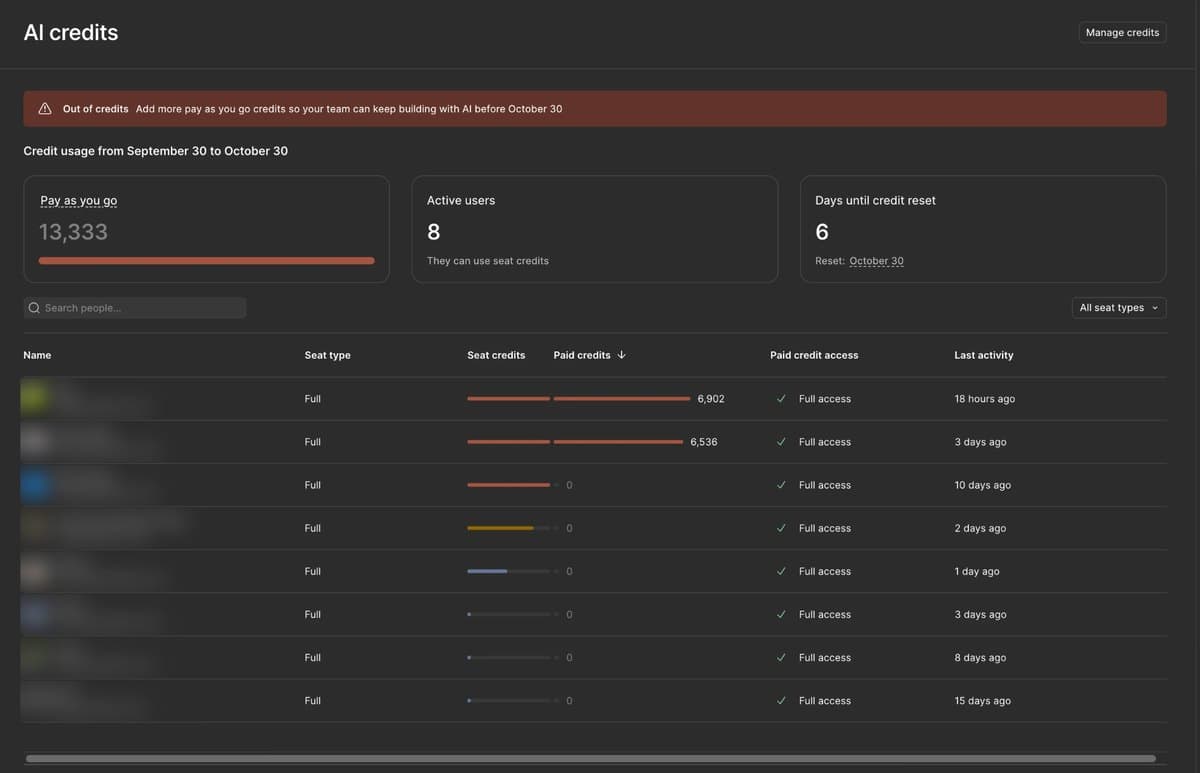This screenshot has height=773, width=1200.
Task: Click the AI credits page title
Action: click(71, 33)
